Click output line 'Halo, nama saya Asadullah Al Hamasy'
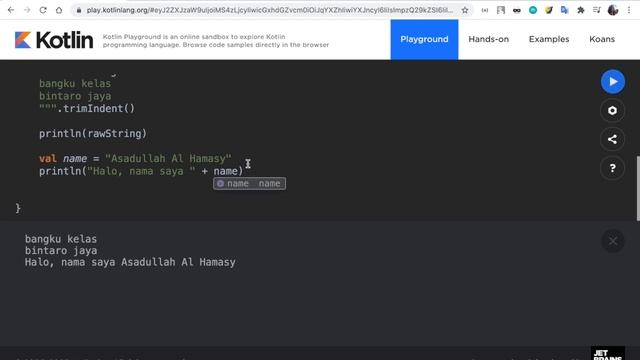640x360 pixels. point(130,262)
